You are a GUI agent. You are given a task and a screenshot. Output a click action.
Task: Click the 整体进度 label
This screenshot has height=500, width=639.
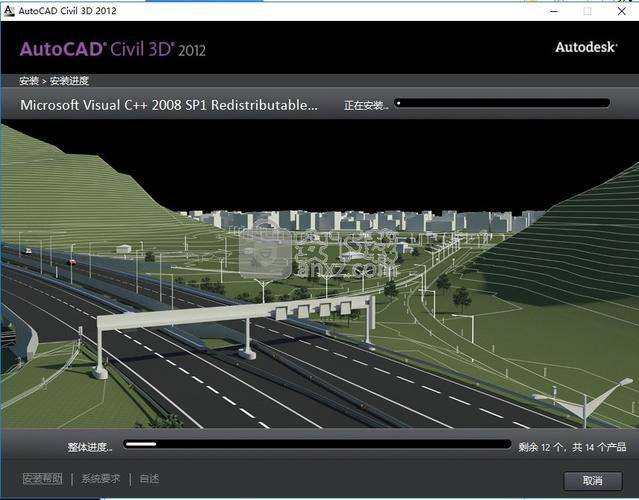tap(90, 447)
